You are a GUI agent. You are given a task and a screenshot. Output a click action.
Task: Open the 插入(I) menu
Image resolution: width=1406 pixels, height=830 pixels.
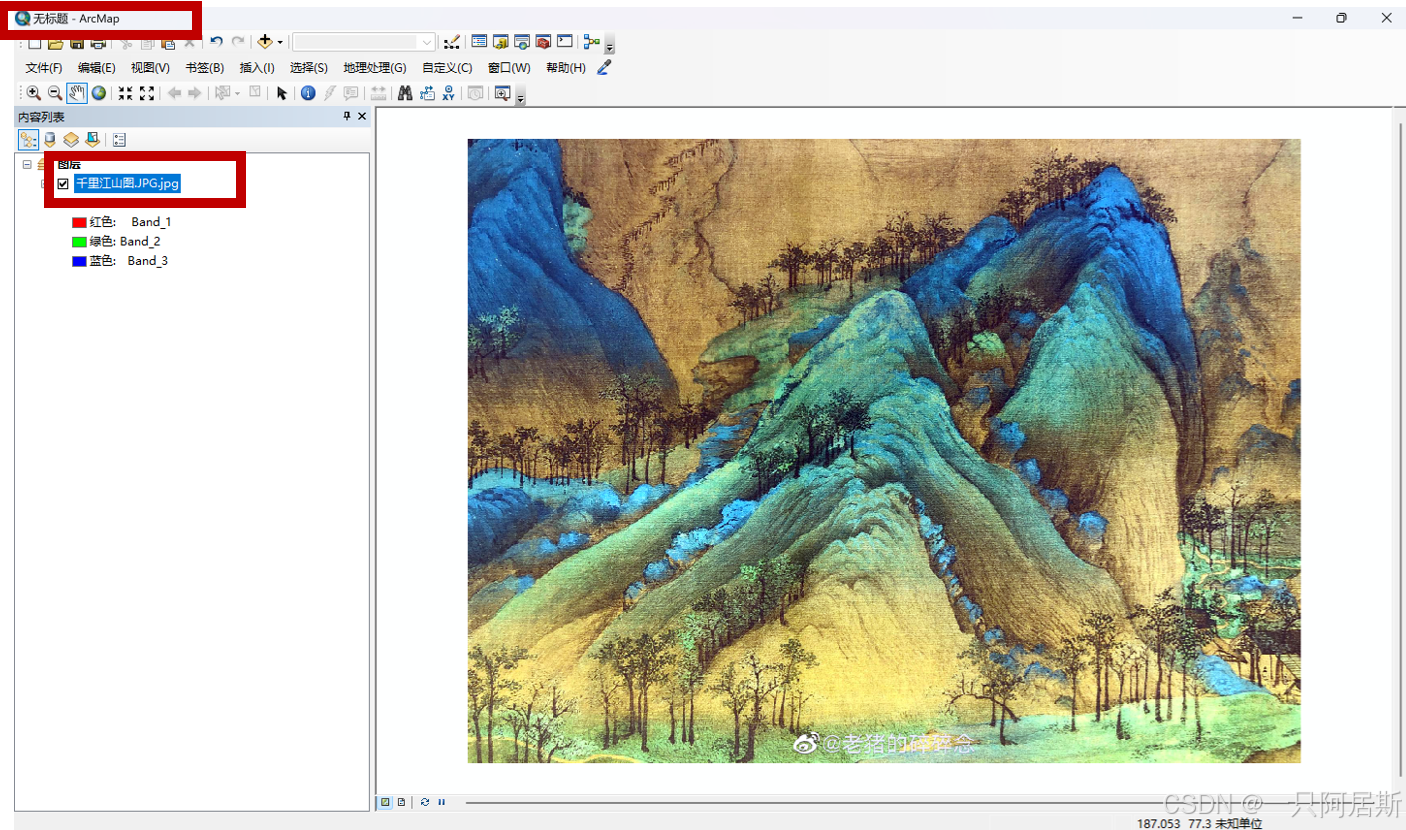(x=257, y=68)
